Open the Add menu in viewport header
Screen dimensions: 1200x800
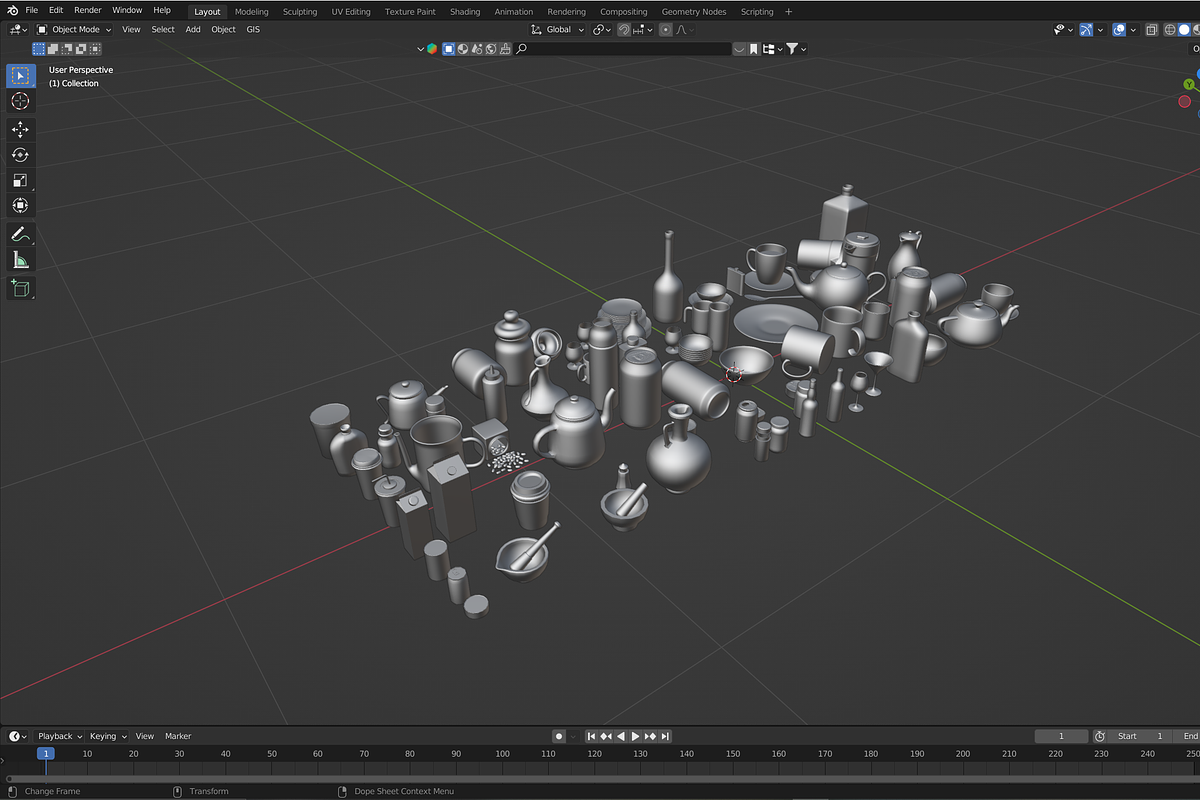point(193,30)
